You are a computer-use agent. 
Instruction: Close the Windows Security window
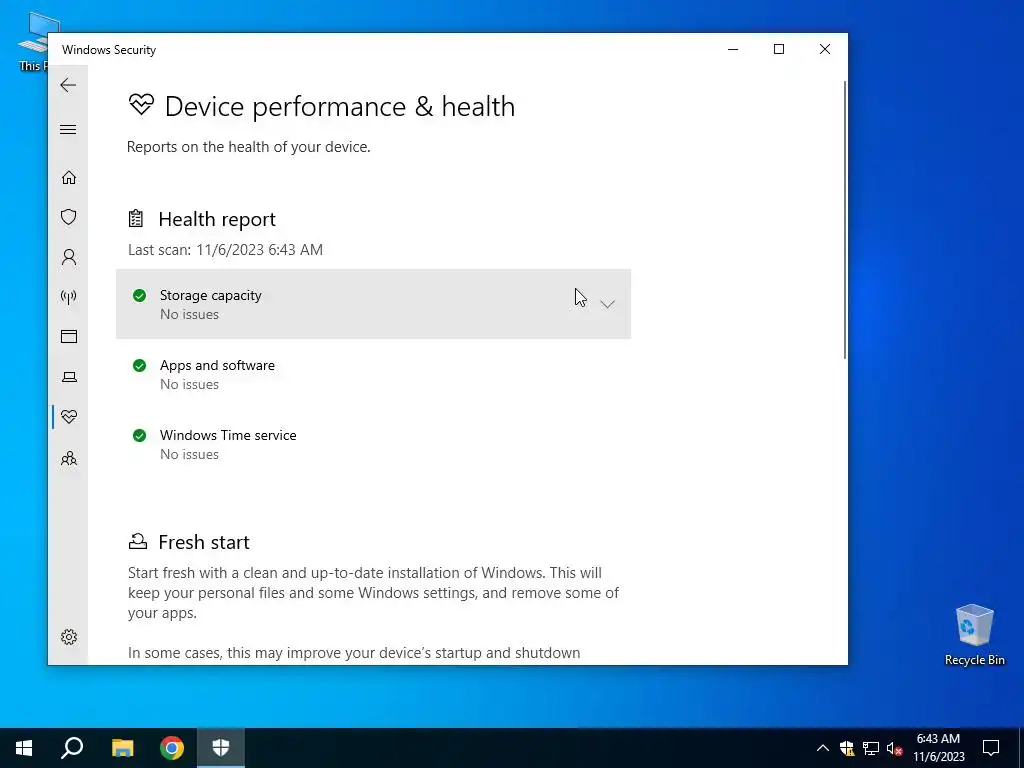point(825,49)
